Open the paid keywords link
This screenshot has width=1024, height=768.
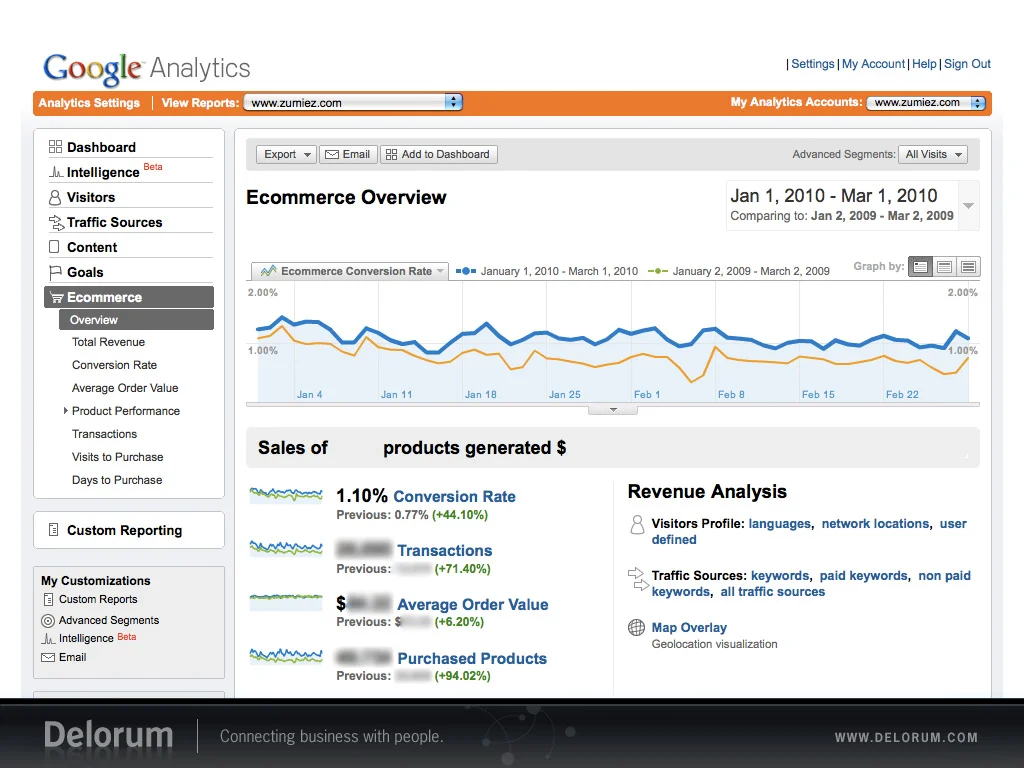(863, 576)
